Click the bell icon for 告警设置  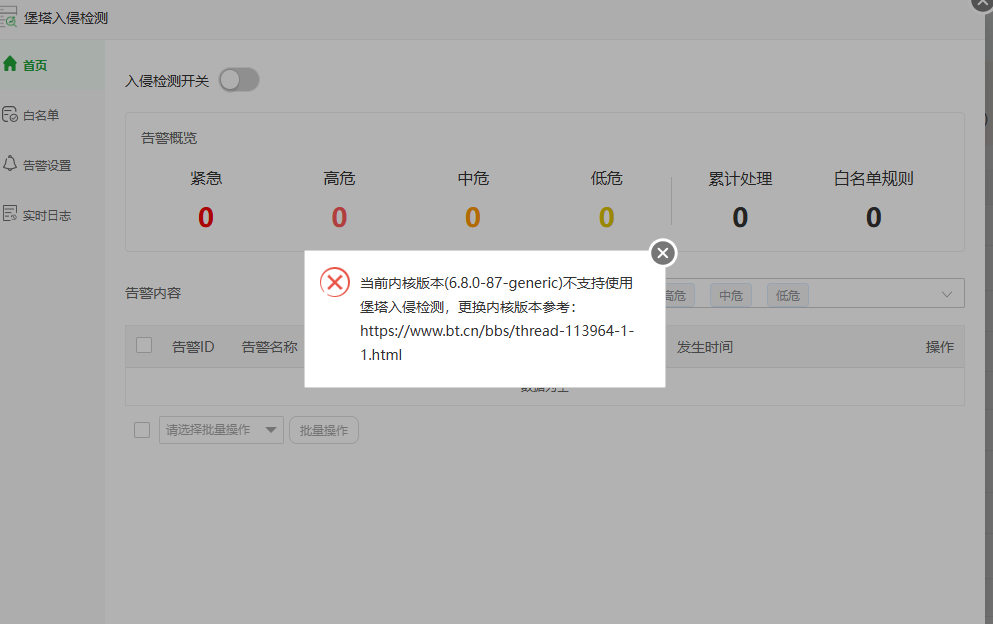[10, 163]
